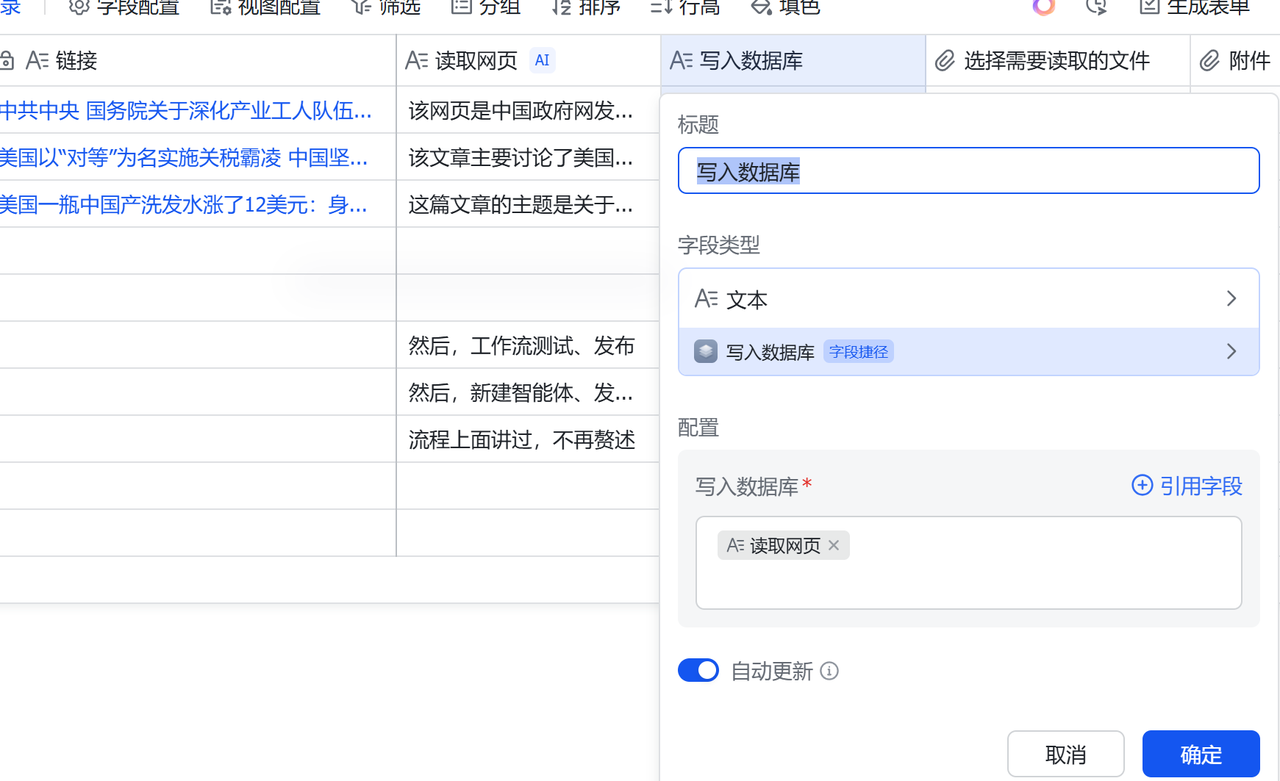Image resolution: width=1280 pixels, height=781 pixels.
Task: Expand the 写入数据库 字段捷径 option
Action: (1232, 351)
